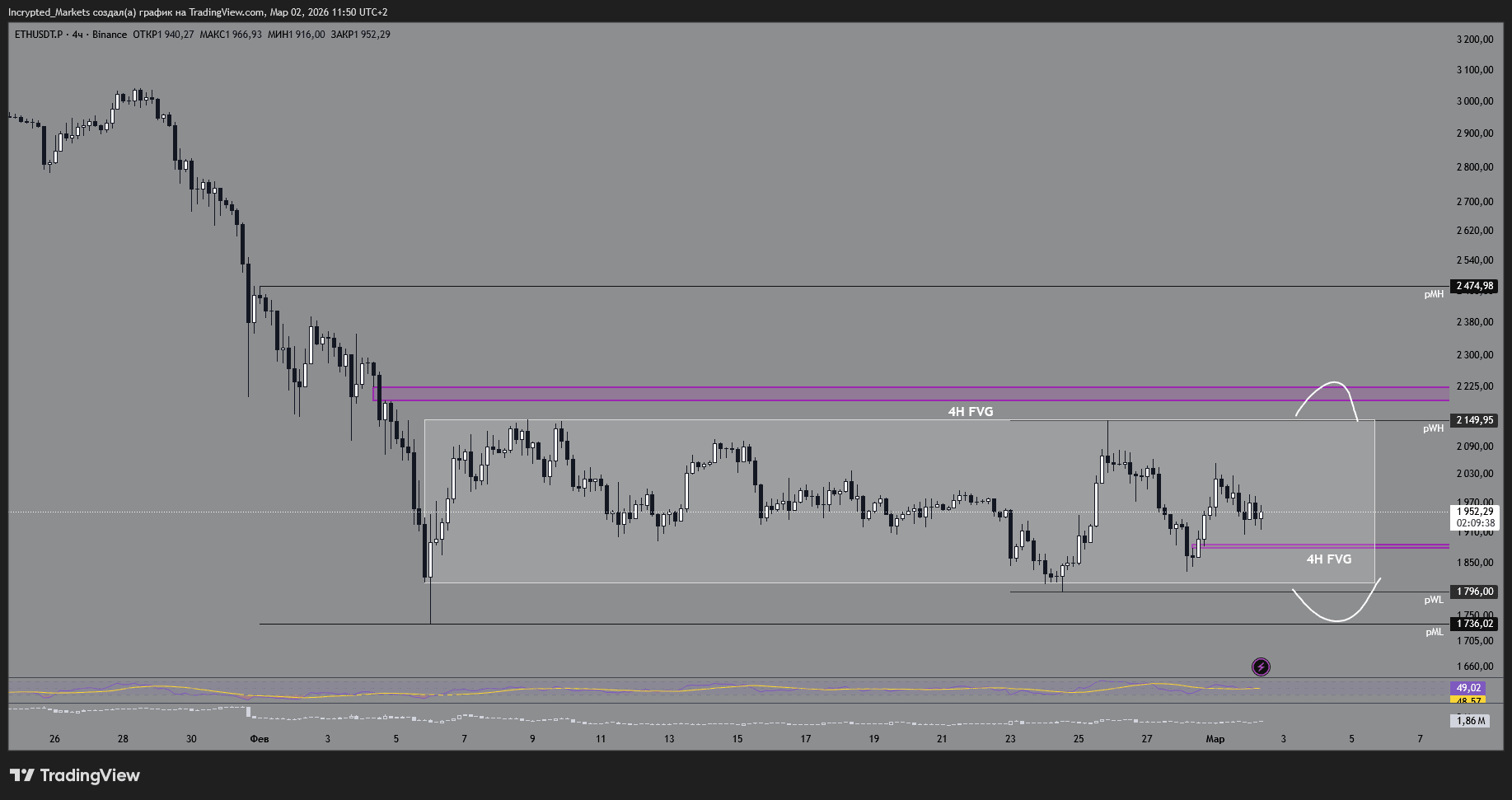Click the date 21 on the time axis
This screenshot has width=1512, height=800.
[x=942, y=739]
